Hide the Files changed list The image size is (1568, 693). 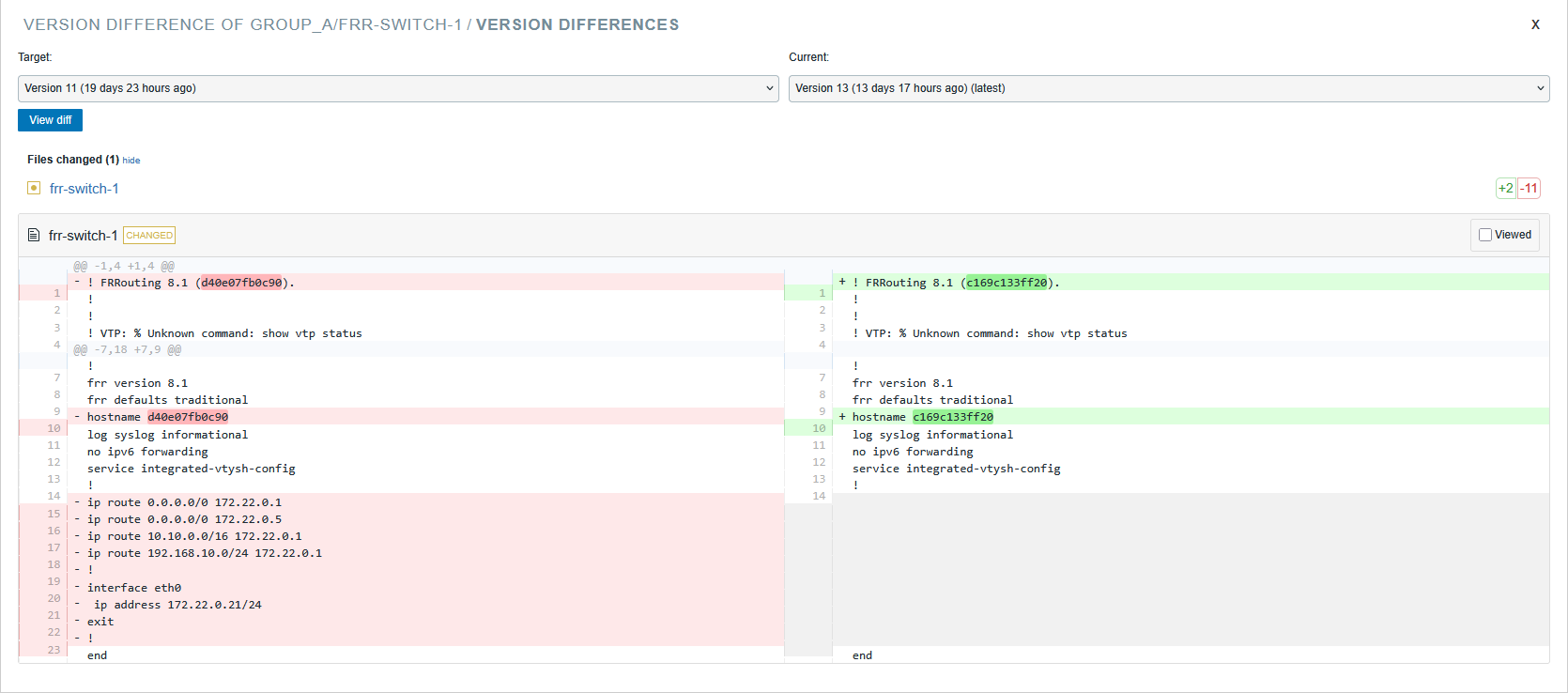click(131, 161)
